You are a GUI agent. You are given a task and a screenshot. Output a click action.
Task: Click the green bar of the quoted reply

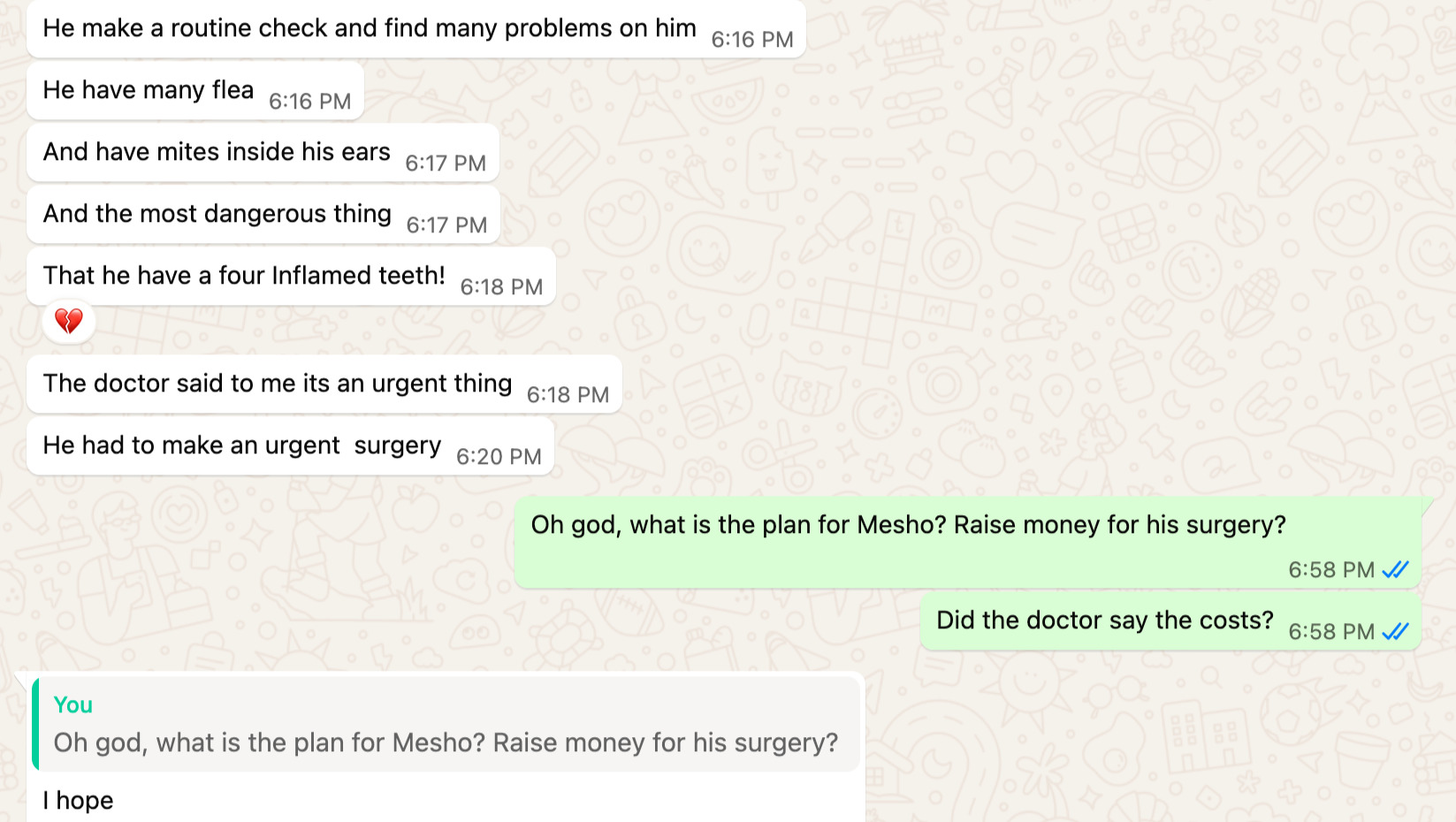point(35,724)
